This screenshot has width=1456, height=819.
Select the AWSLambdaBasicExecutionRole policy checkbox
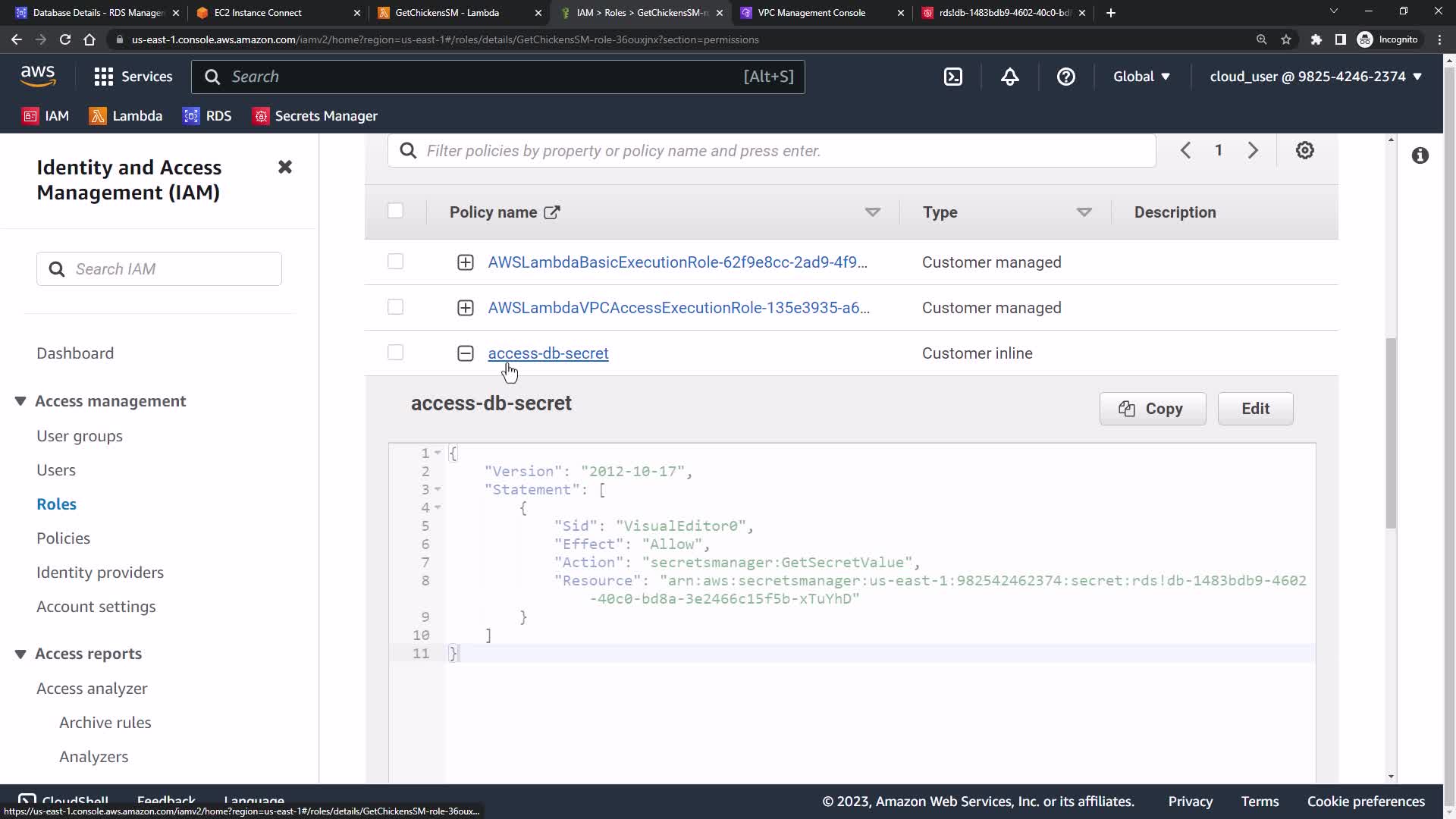click(x=395, y=262)
